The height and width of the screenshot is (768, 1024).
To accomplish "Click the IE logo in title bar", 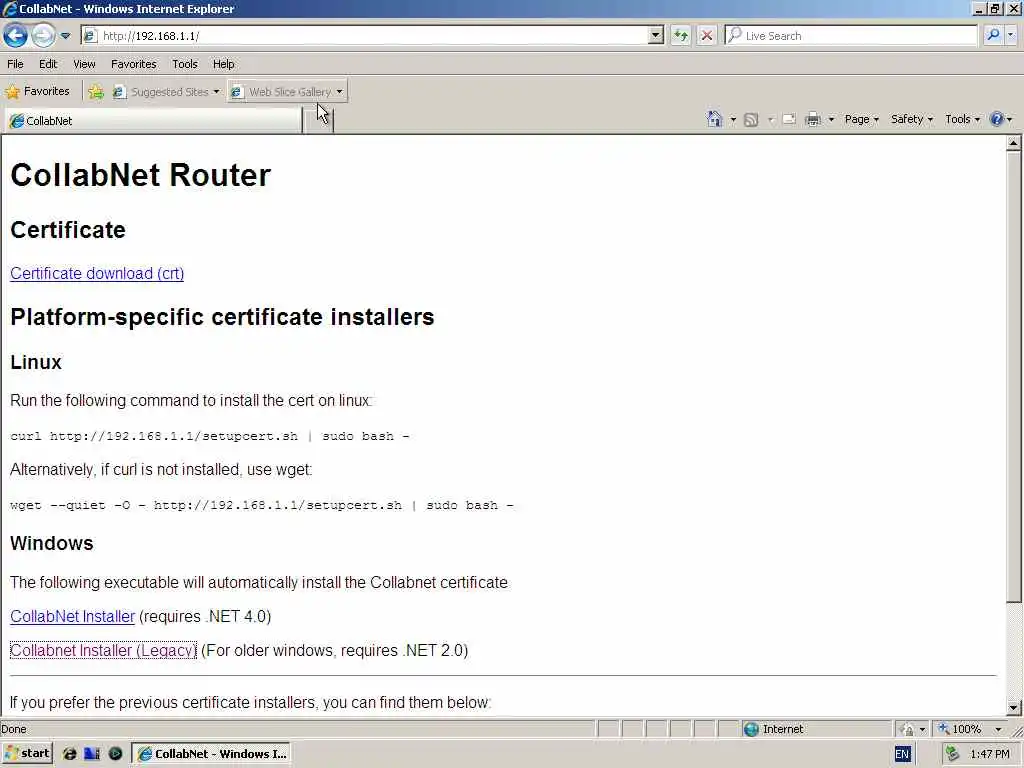I will [9, 9].
